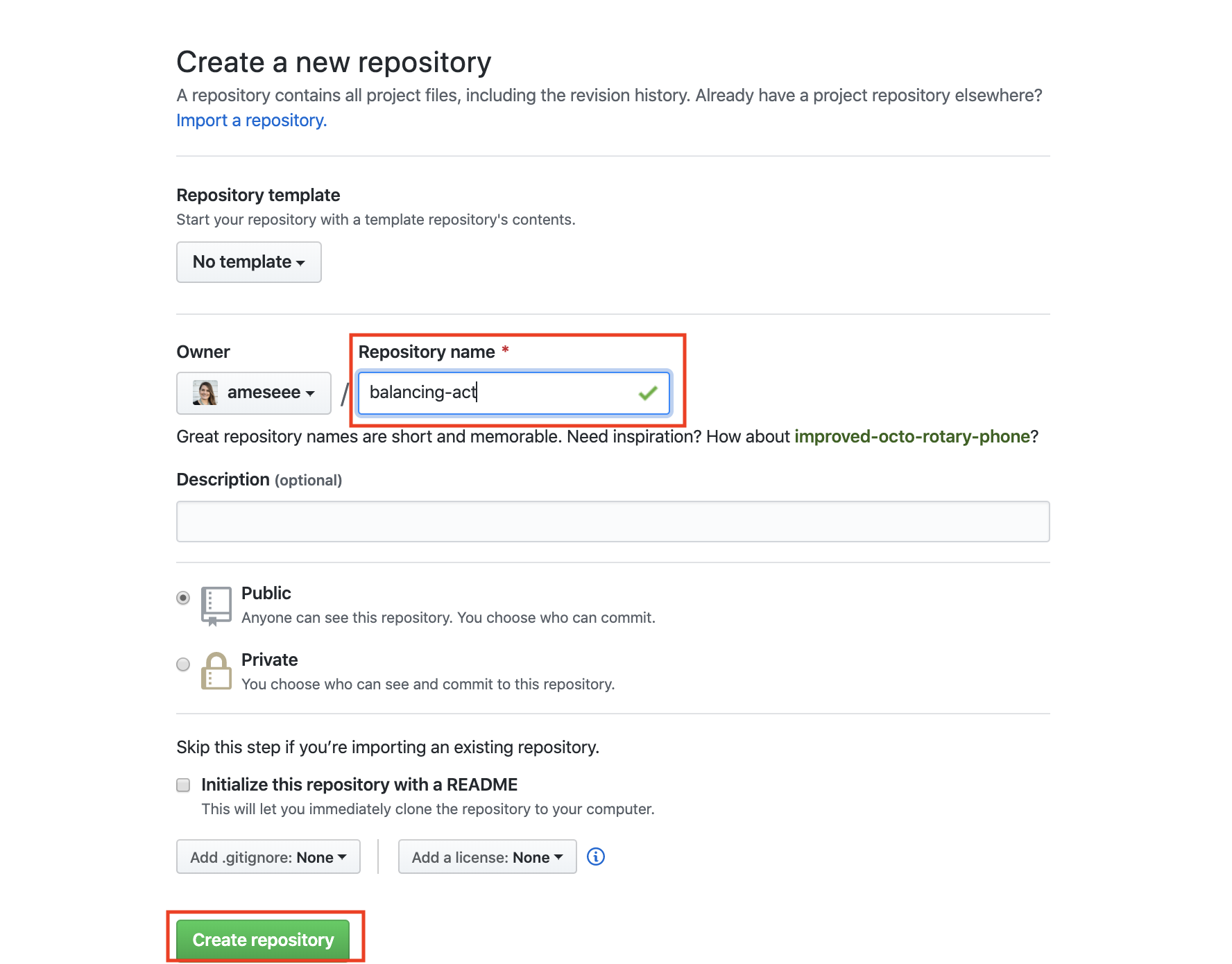1232x964 pixels.
Task: Click the license info icon
Action: [596, 857]
